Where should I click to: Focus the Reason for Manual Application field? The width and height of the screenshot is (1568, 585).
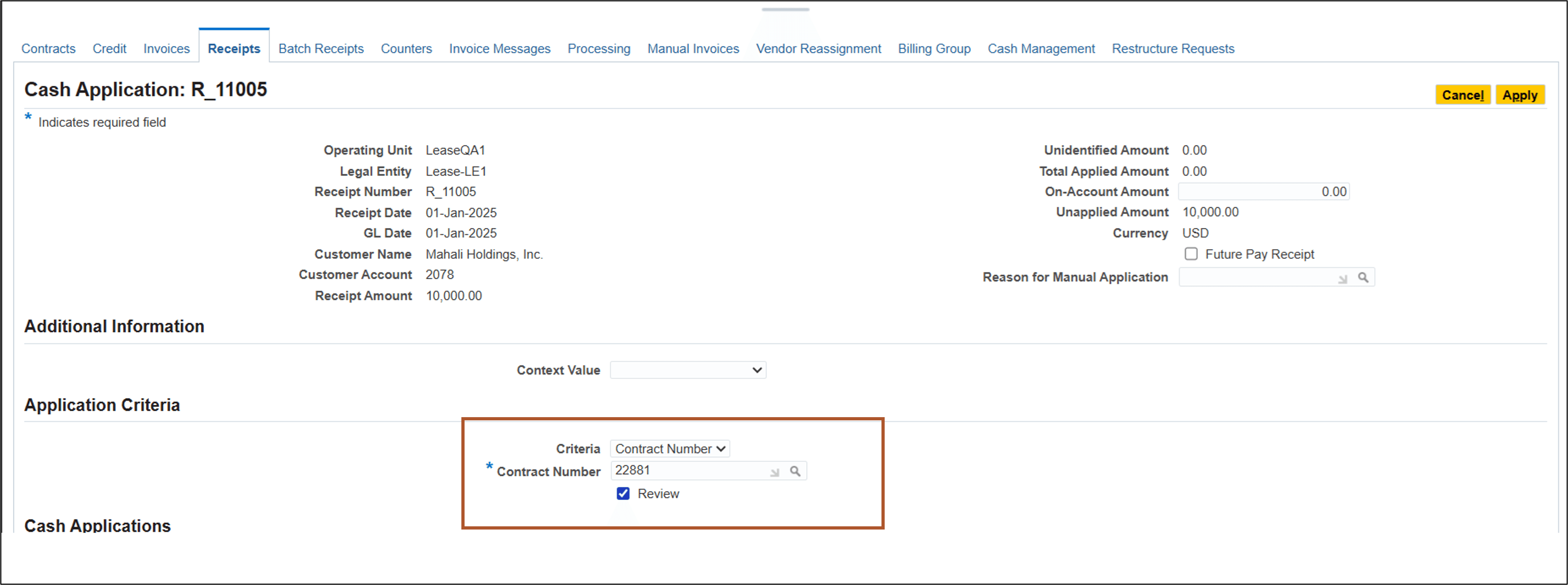click(x=1257, y=278)
